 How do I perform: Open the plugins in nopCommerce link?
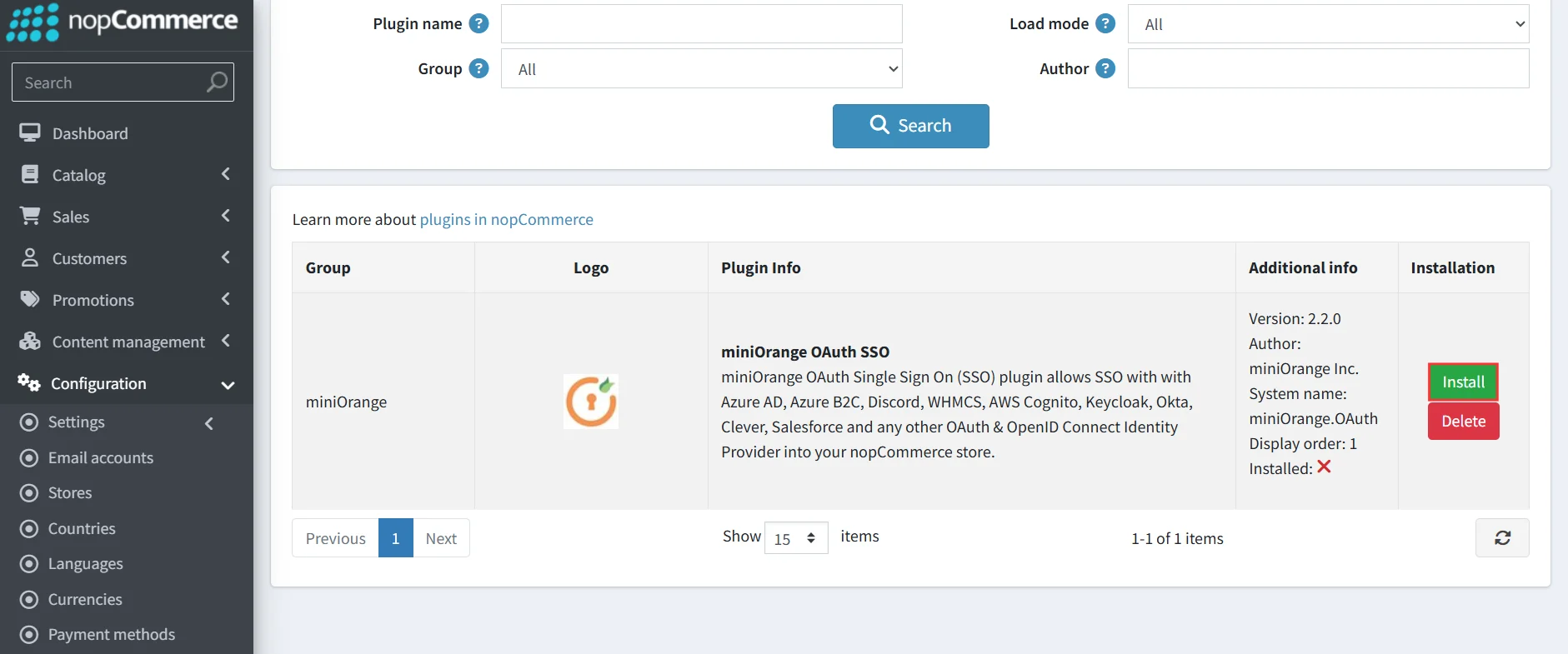coord(506,219)
